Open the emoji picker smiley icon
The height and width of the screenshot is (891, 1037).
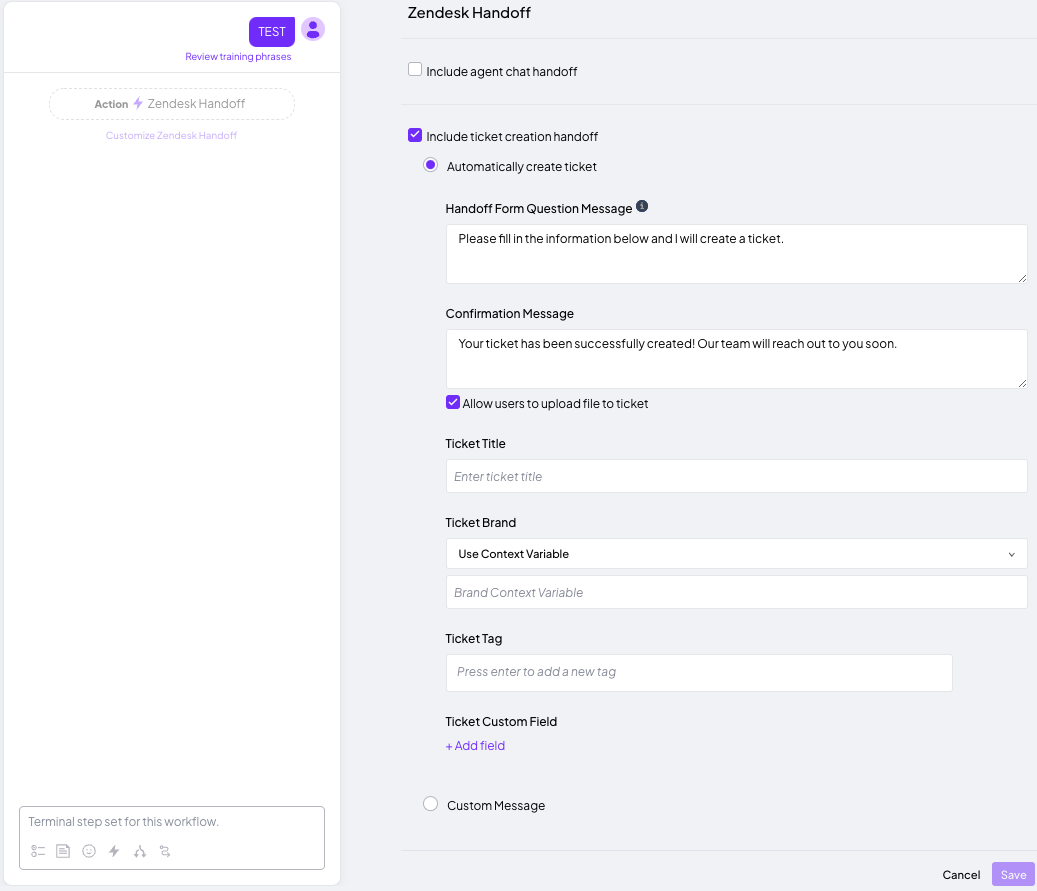click(x=89, y=851)
